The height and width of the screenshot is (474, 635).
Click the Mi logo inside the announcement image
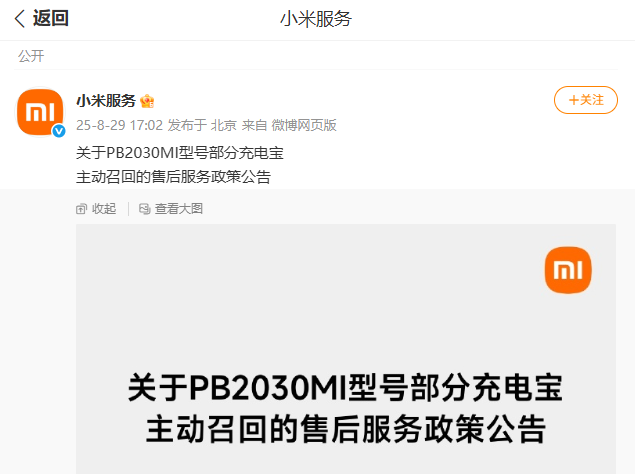[568, 270]
